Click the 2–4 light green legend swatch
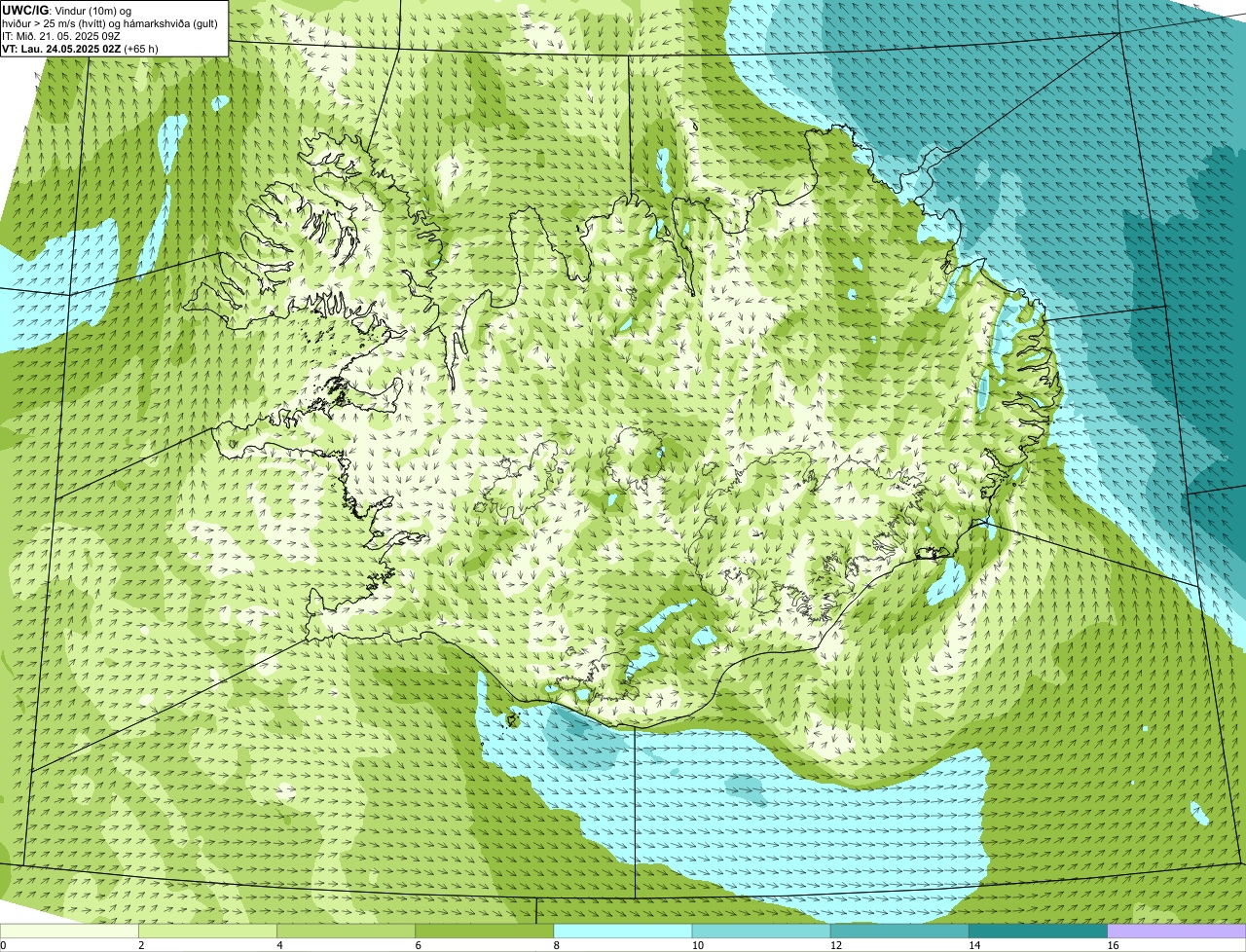The width and height of the screenshot is (1246, 952). (208, 932)
